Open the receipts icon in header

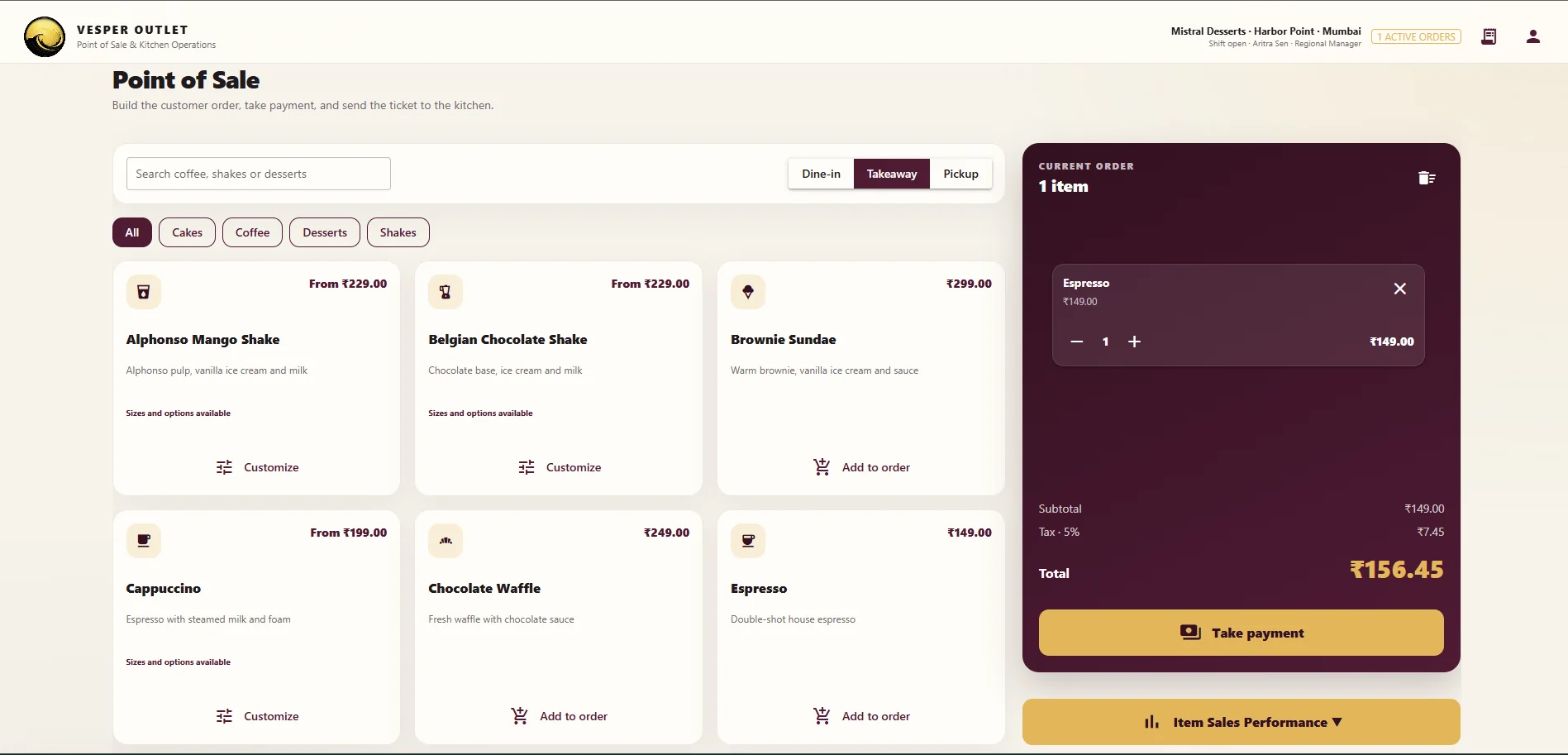click(x=1489, y=36)
